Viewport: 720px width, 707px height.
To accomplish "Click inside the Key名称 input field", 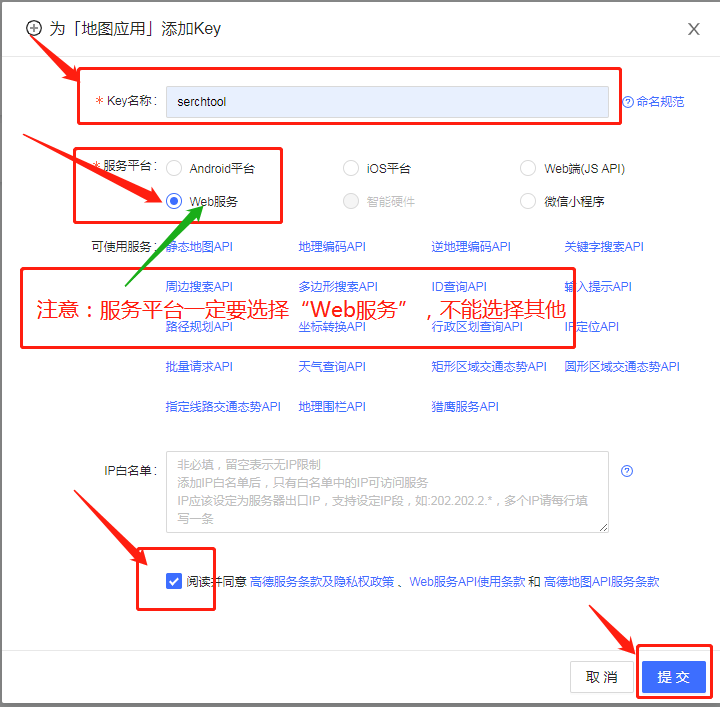I will (387, 102).
